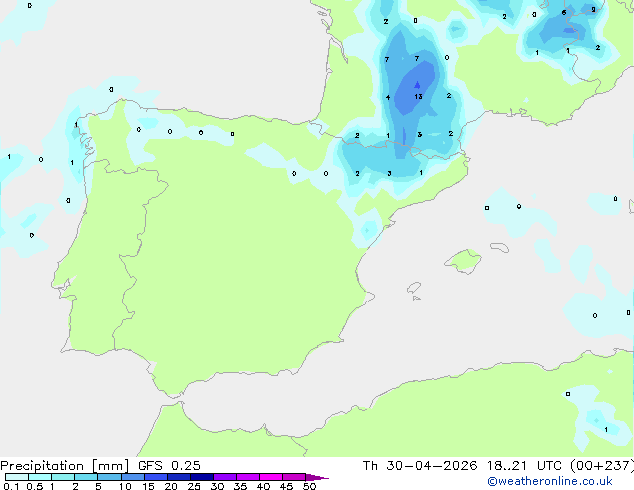Click the 25–30 mm dark blue swatch
Screen dimensions: 634x490
pyautogui.click(x=202, y=477)
